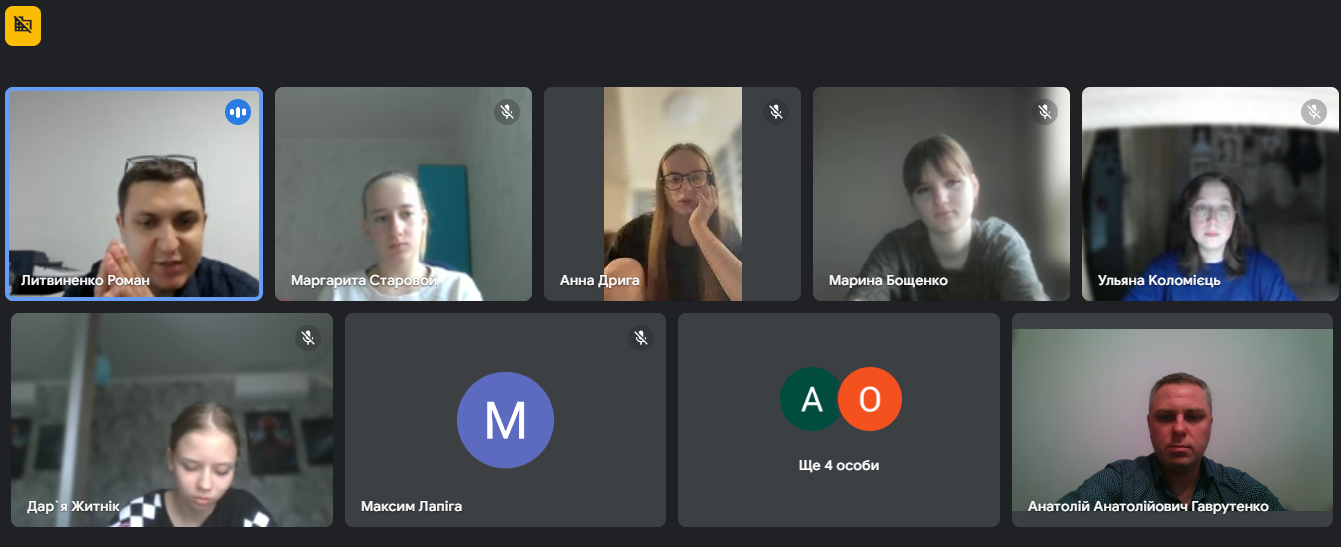The width and height of the screenshot is (1341, 547).
Task: Click muted mic icon on Максим Лапіга tile
Action: pos(641,338)
